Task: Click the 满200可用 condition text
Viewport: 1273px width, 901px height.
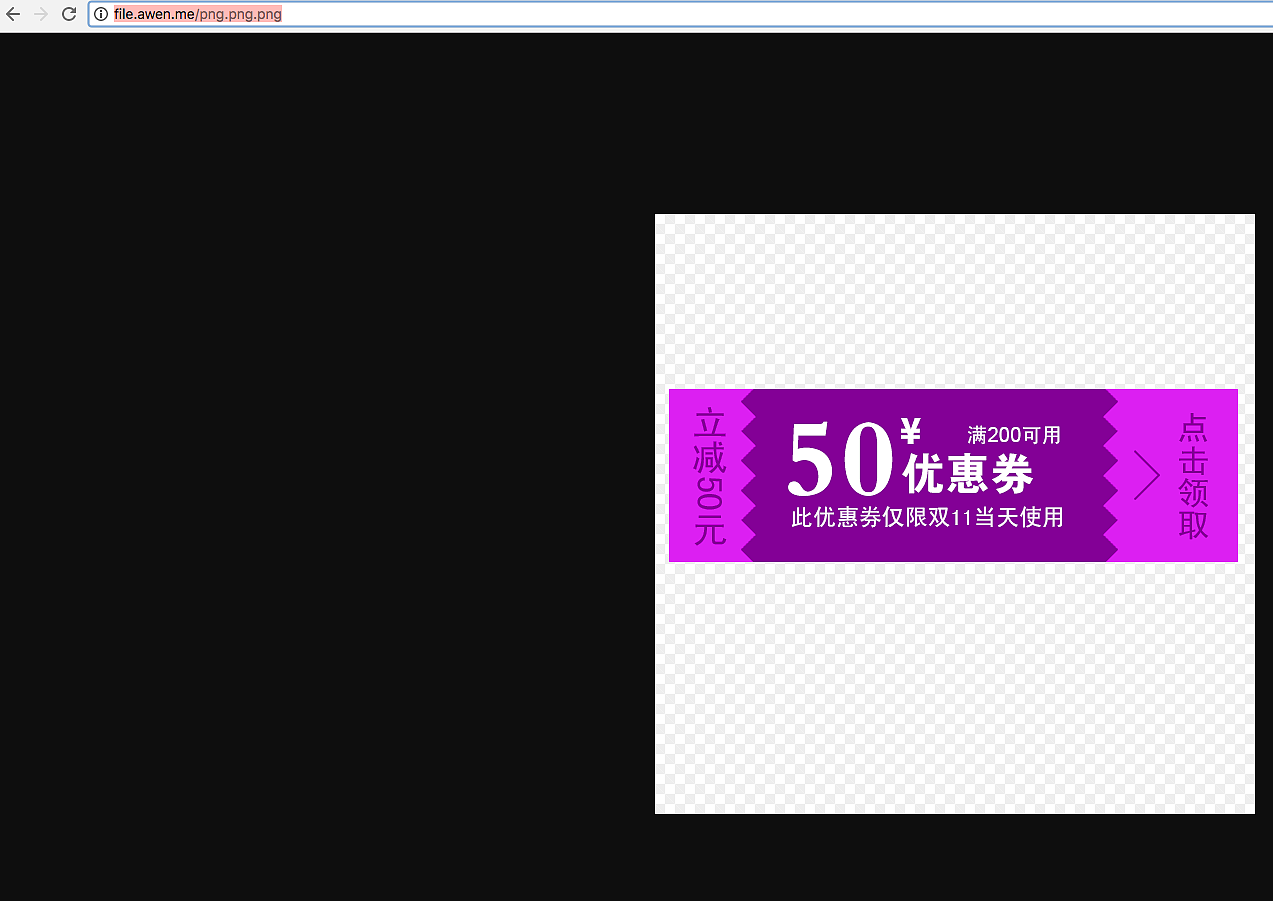Action: [x=1013, y=435]
